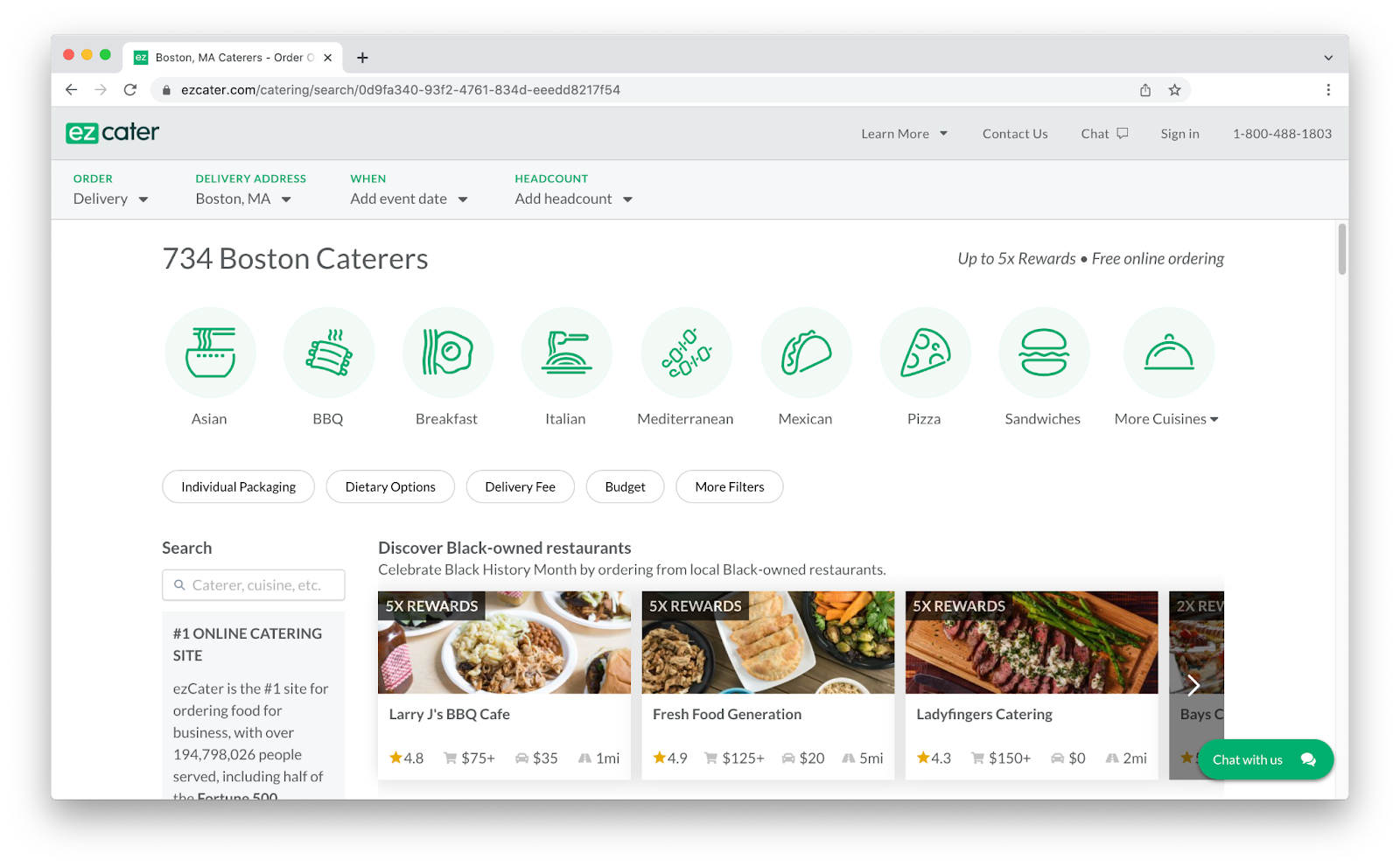Open the Fresh Food Generation name link
Screen dimensions: 1400x867
(x=727, y=714)
